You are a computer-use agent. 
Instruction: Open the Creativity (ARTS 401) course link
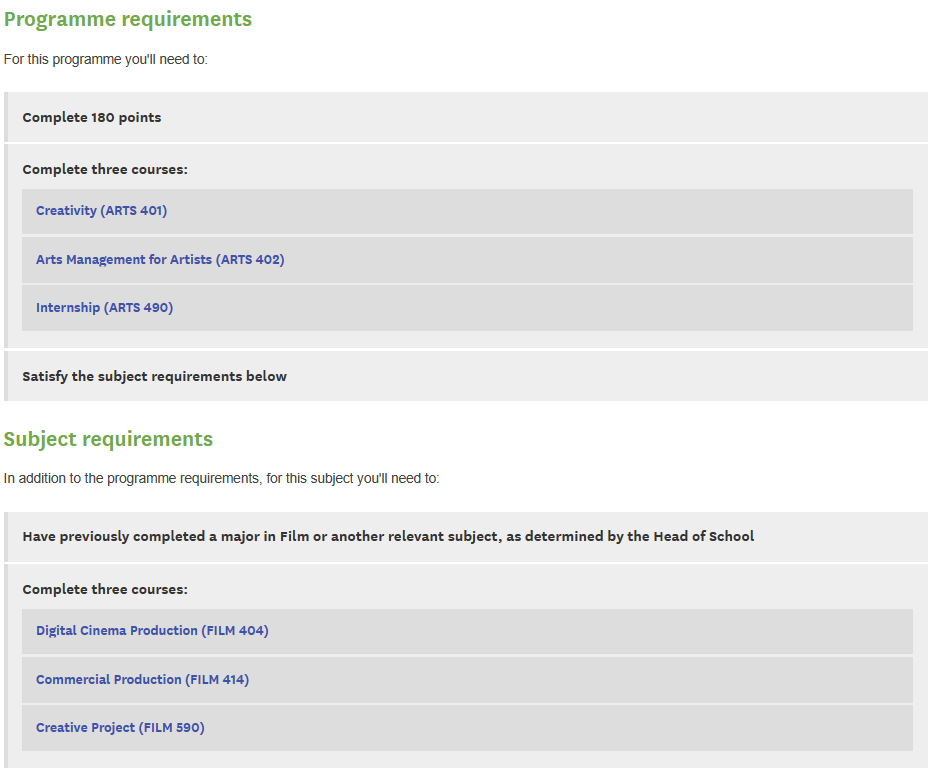101,211
